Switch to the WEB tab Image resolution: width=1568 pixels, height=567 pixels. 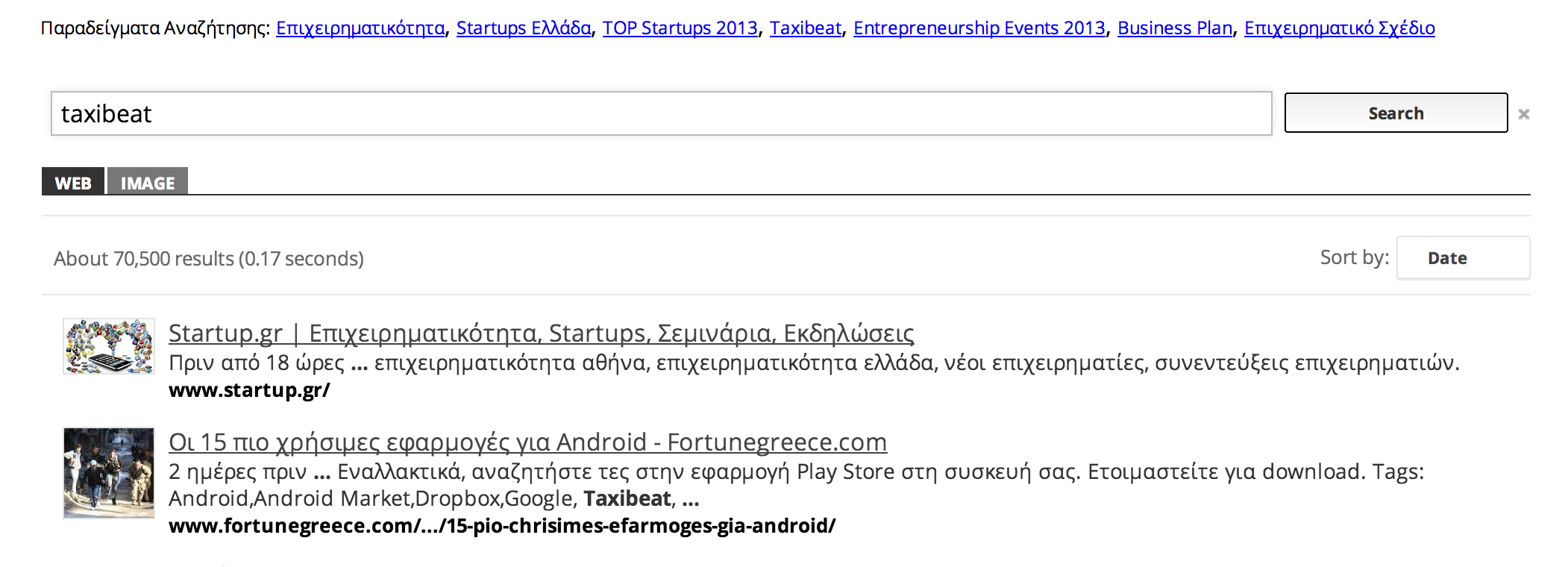click(73, 183)
